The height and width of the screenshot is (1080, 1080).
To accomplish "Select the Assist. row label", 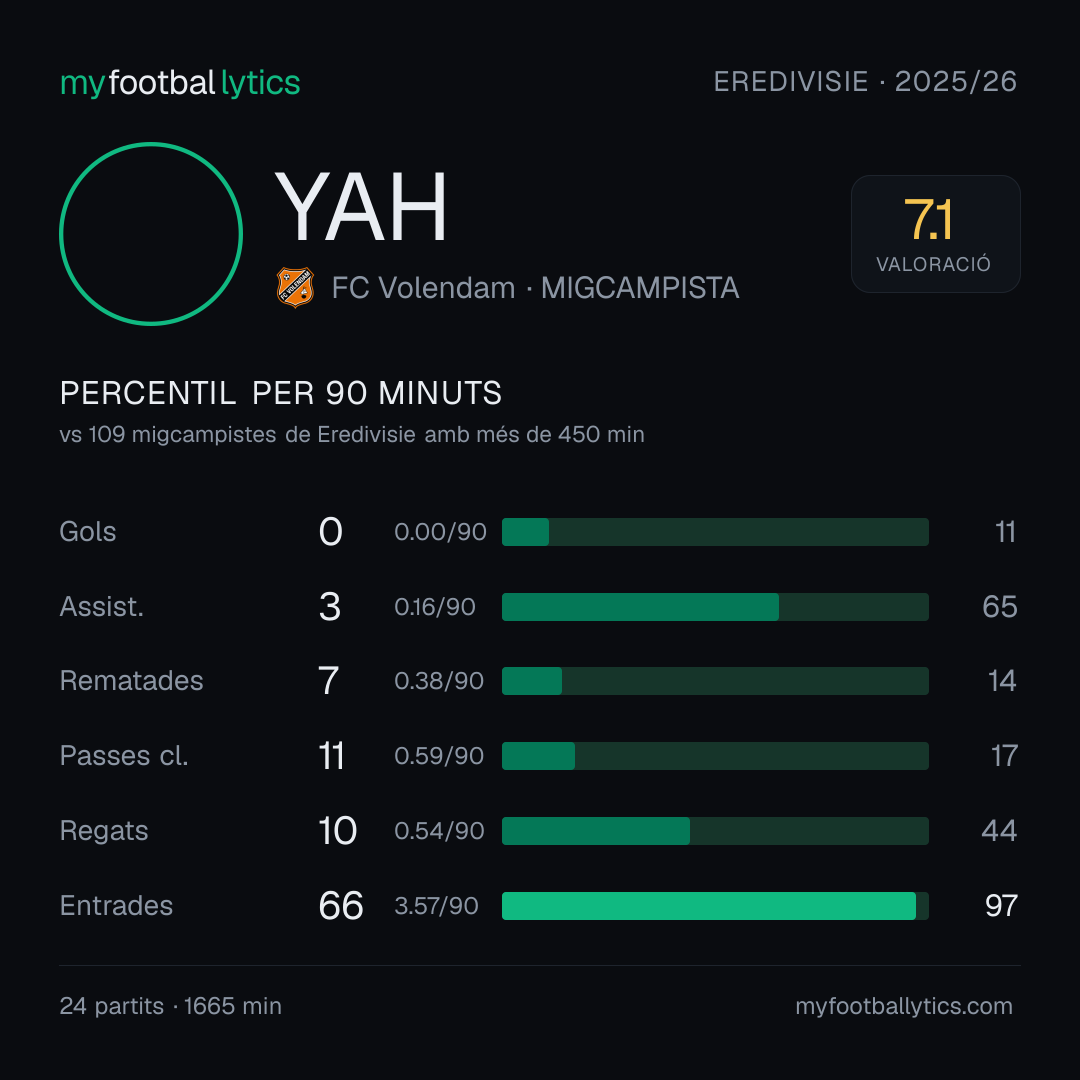I will 102,607.
